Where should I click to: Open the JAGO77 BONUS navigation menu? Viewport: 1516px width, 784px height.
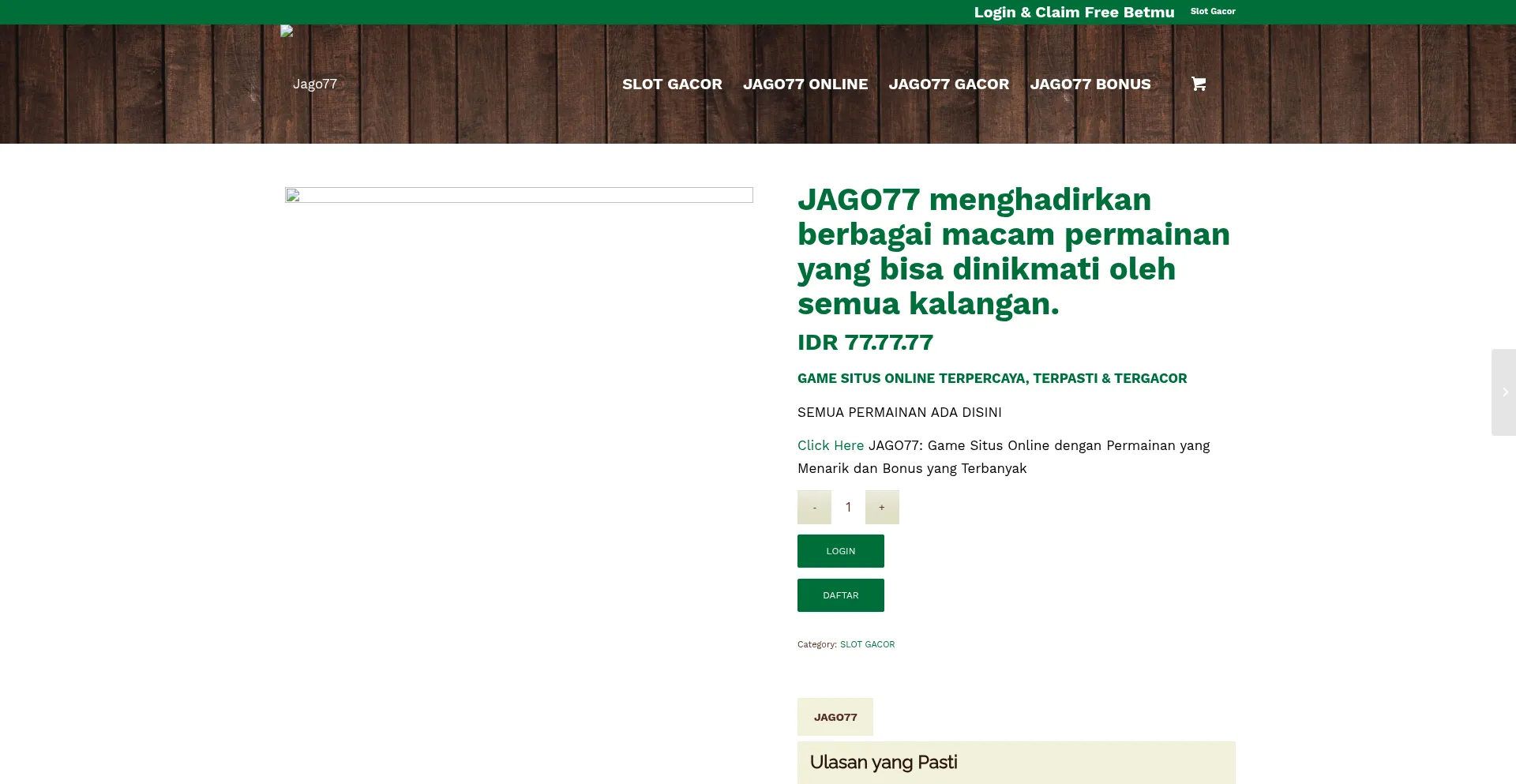[x=1090, y=84]
